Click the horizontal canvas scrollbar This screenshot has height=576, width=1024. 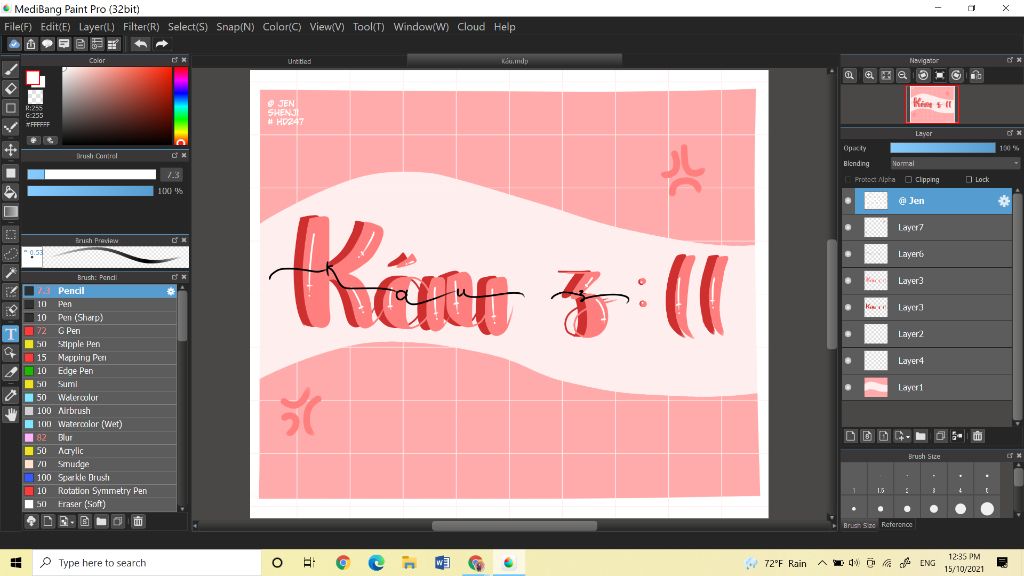click(x=514, y=526)
